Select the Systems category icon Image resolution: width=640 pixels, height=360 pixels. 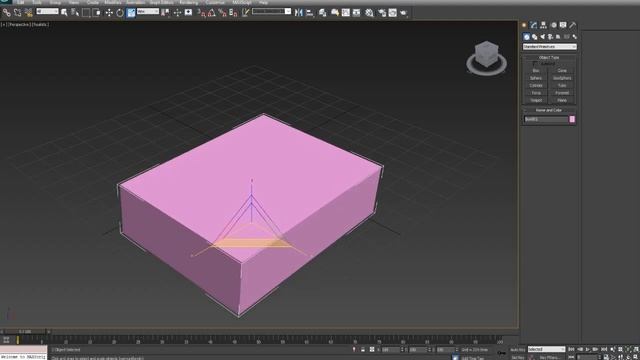tap(574, 37)
